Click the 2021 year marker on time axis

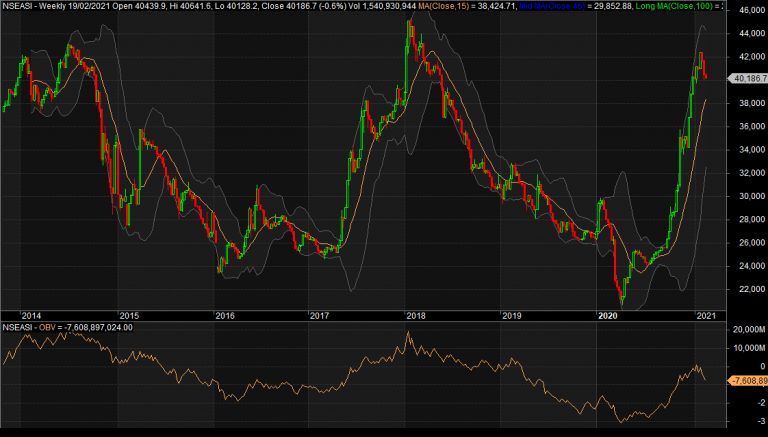706,316
